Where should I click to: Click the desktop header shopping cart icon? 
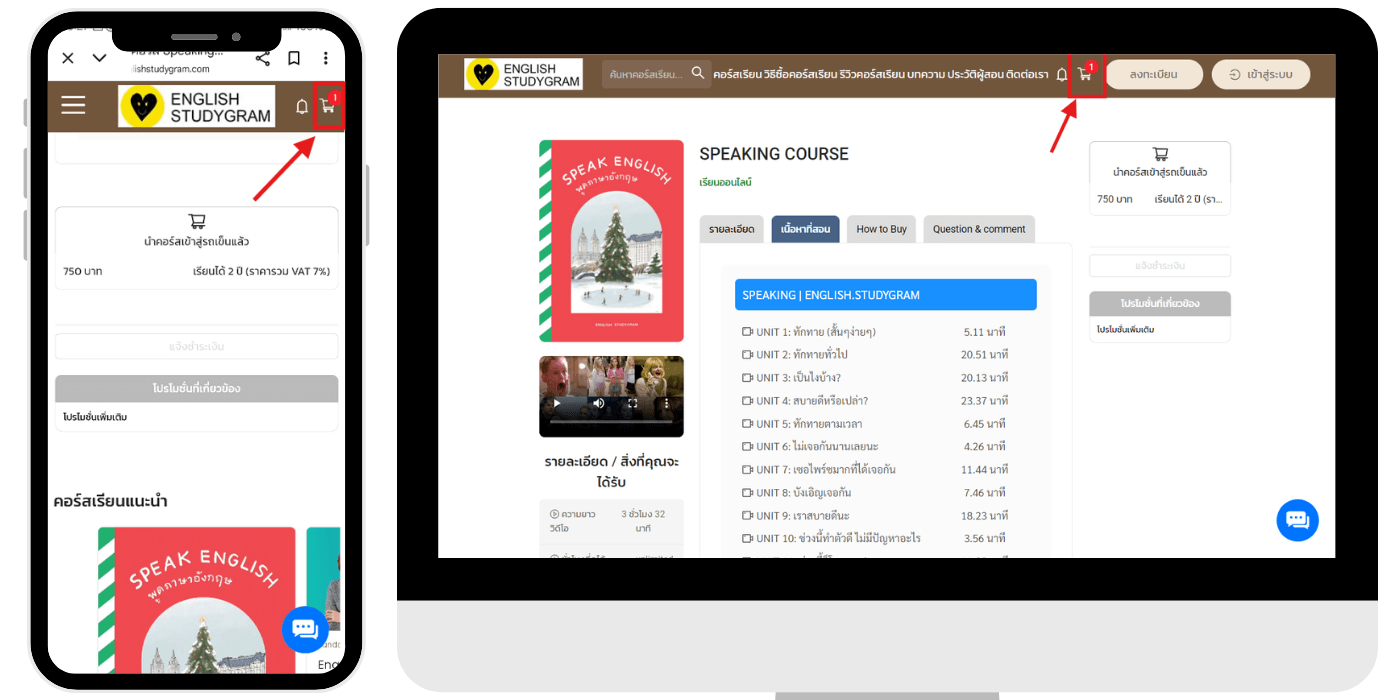tap(1085, 75)
